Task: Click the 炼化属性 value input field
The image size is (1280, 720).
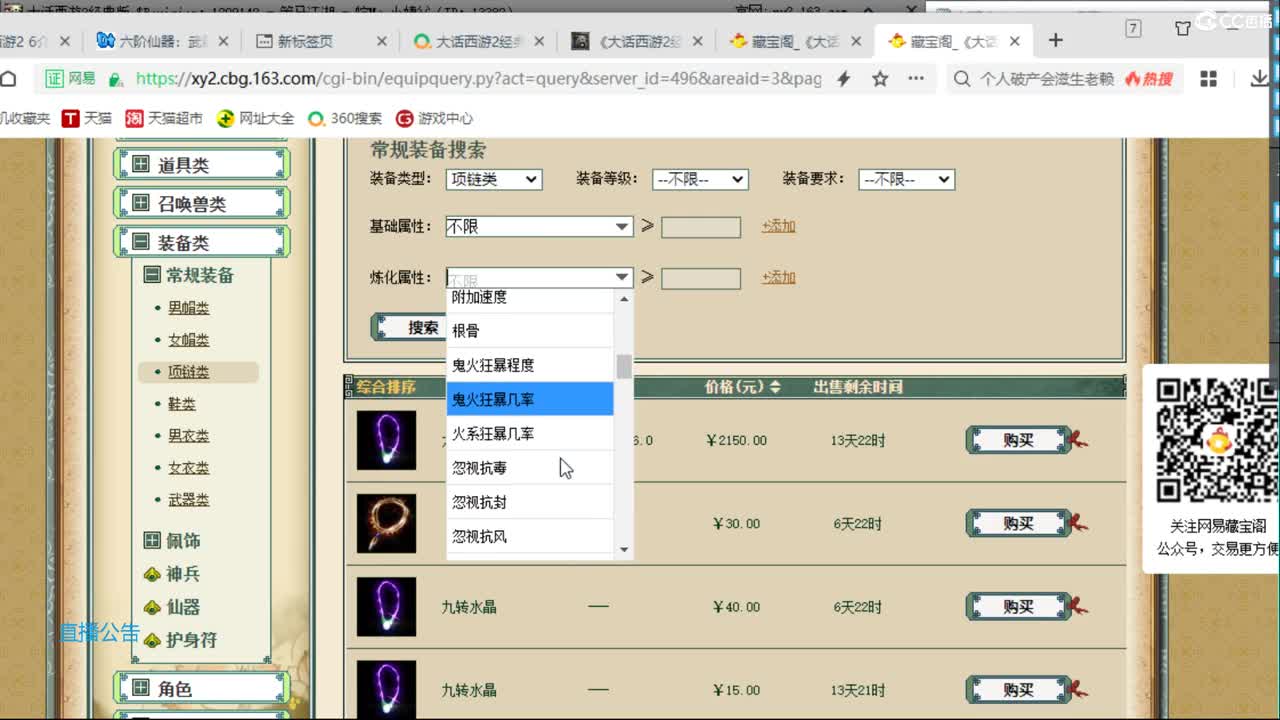Action: tap(701, 278)
